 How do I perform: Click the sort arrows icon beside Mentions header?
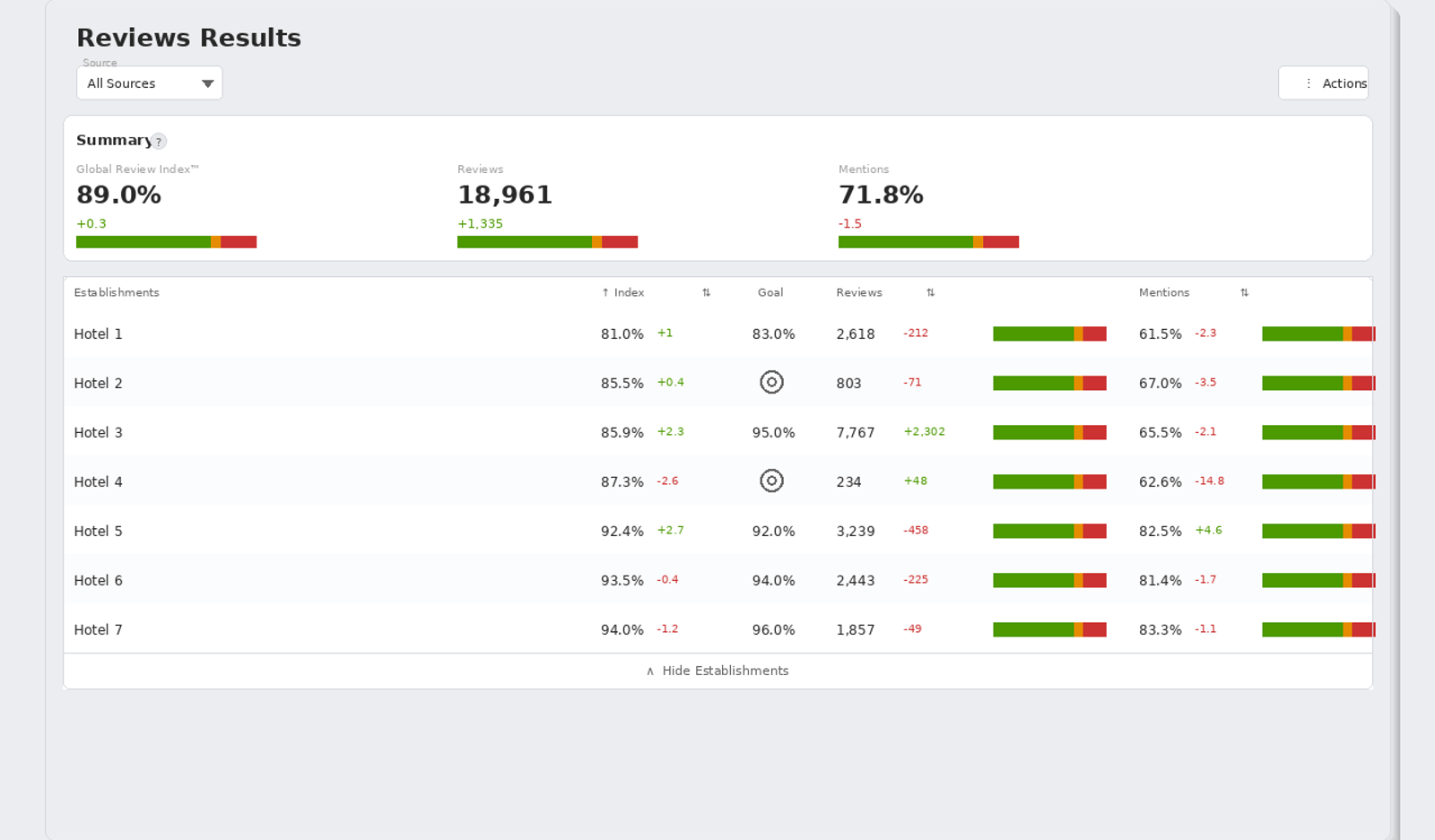tap(1244, 293)
